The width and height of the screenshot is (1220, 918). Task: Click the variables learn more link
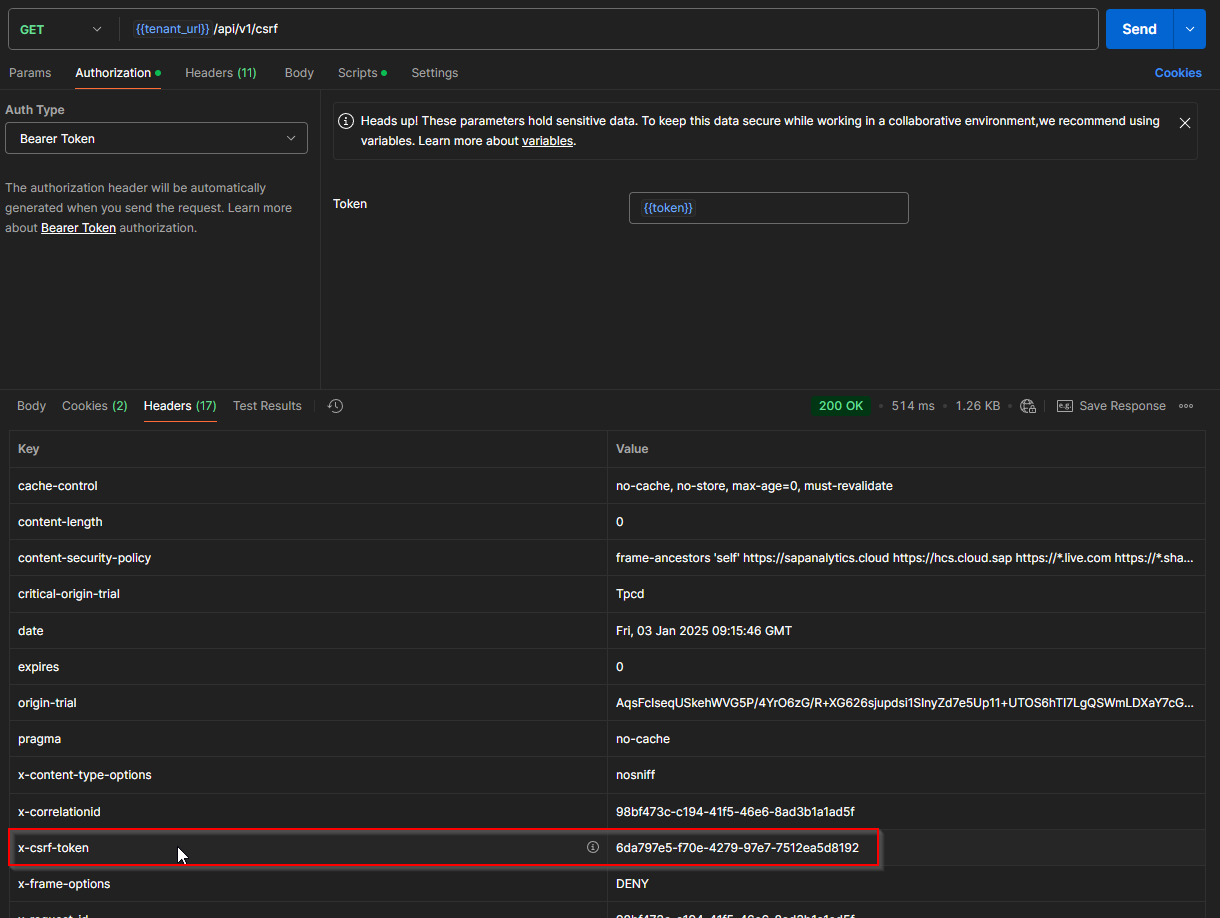[547, 141]
